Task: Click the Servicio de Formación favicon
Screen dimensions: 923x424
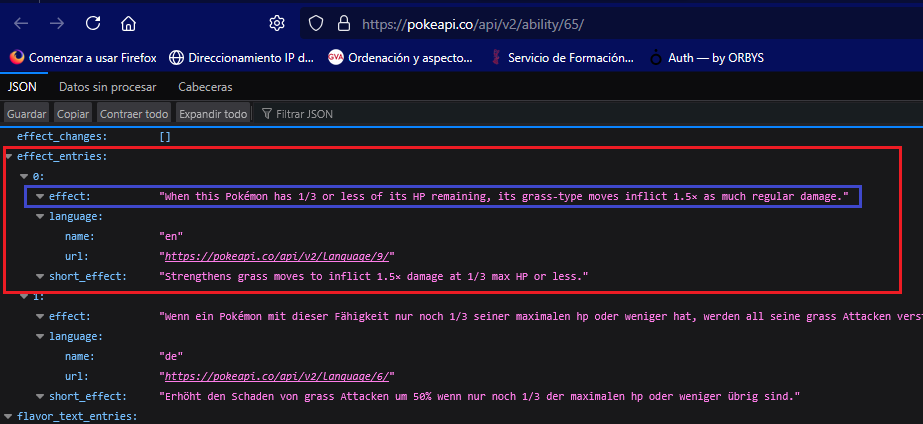Action: pyautogui.click(x=496, y=58)
